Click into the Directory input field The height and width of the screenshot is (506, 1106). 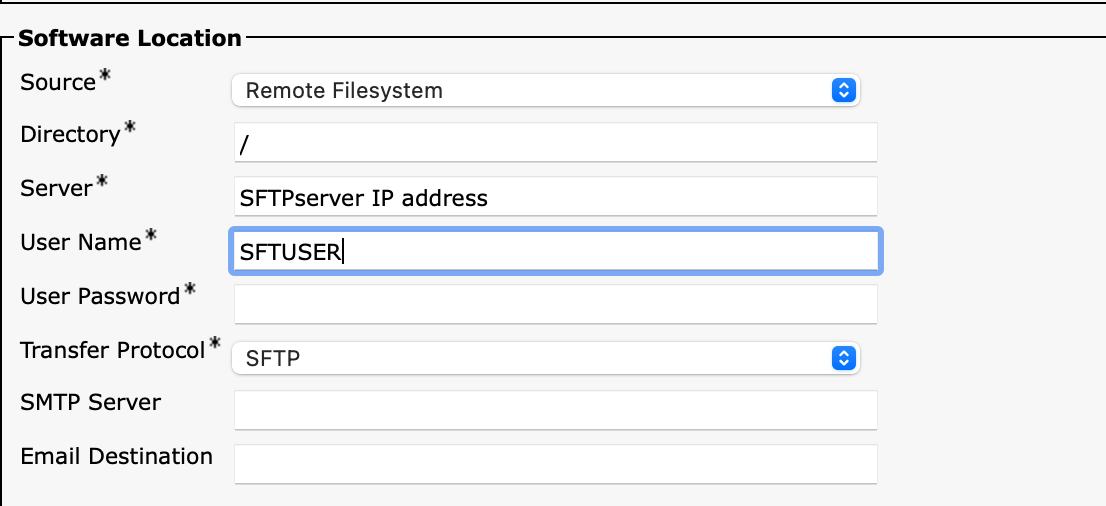tap(555, 143)
